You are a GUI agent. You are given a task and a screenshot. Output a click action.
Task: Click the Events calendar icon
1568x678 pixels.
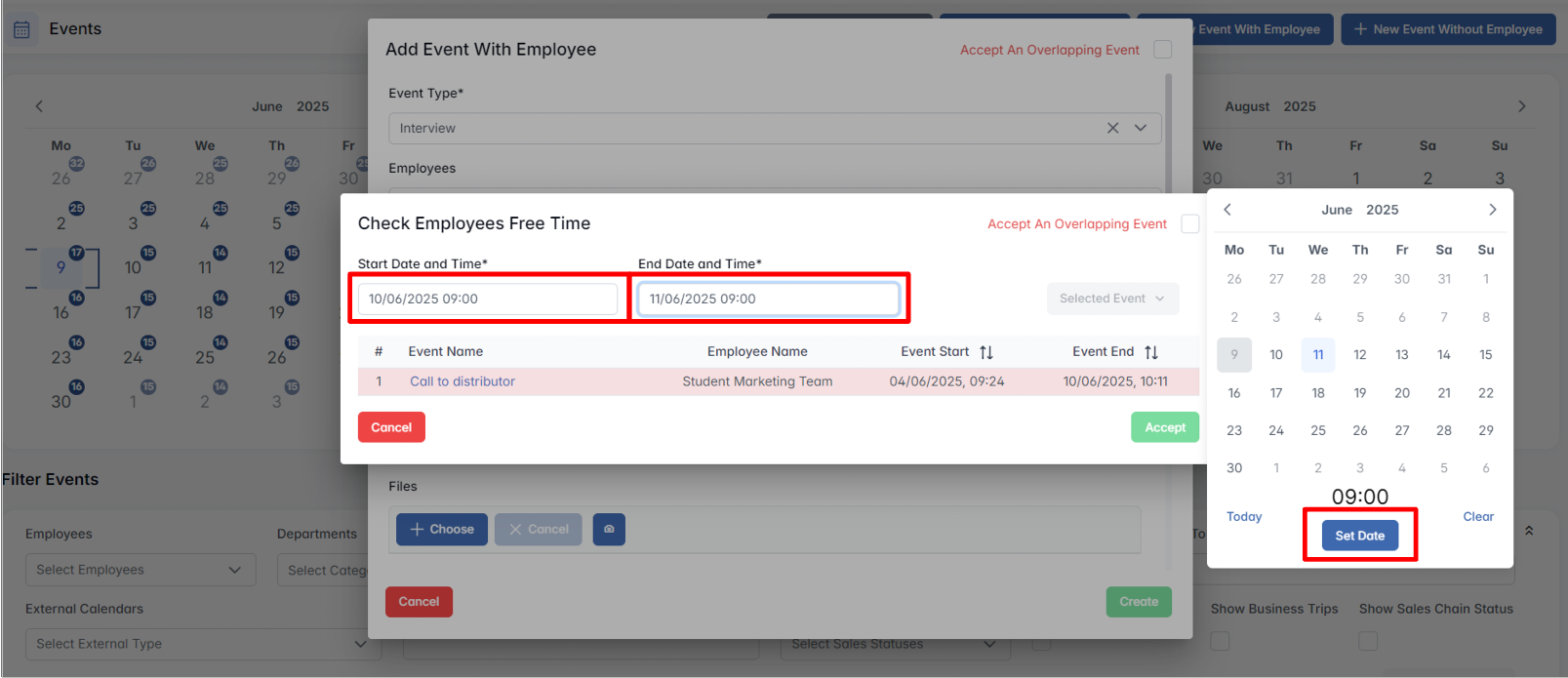pos(21,29)
